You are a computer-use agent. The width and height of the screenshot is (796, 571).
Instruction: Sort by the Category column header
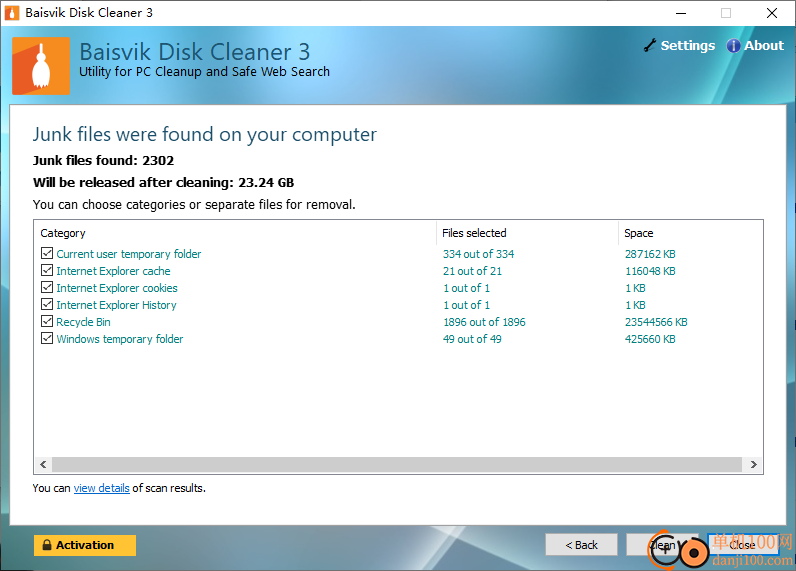pyautogui.click(x=63, y=233)
